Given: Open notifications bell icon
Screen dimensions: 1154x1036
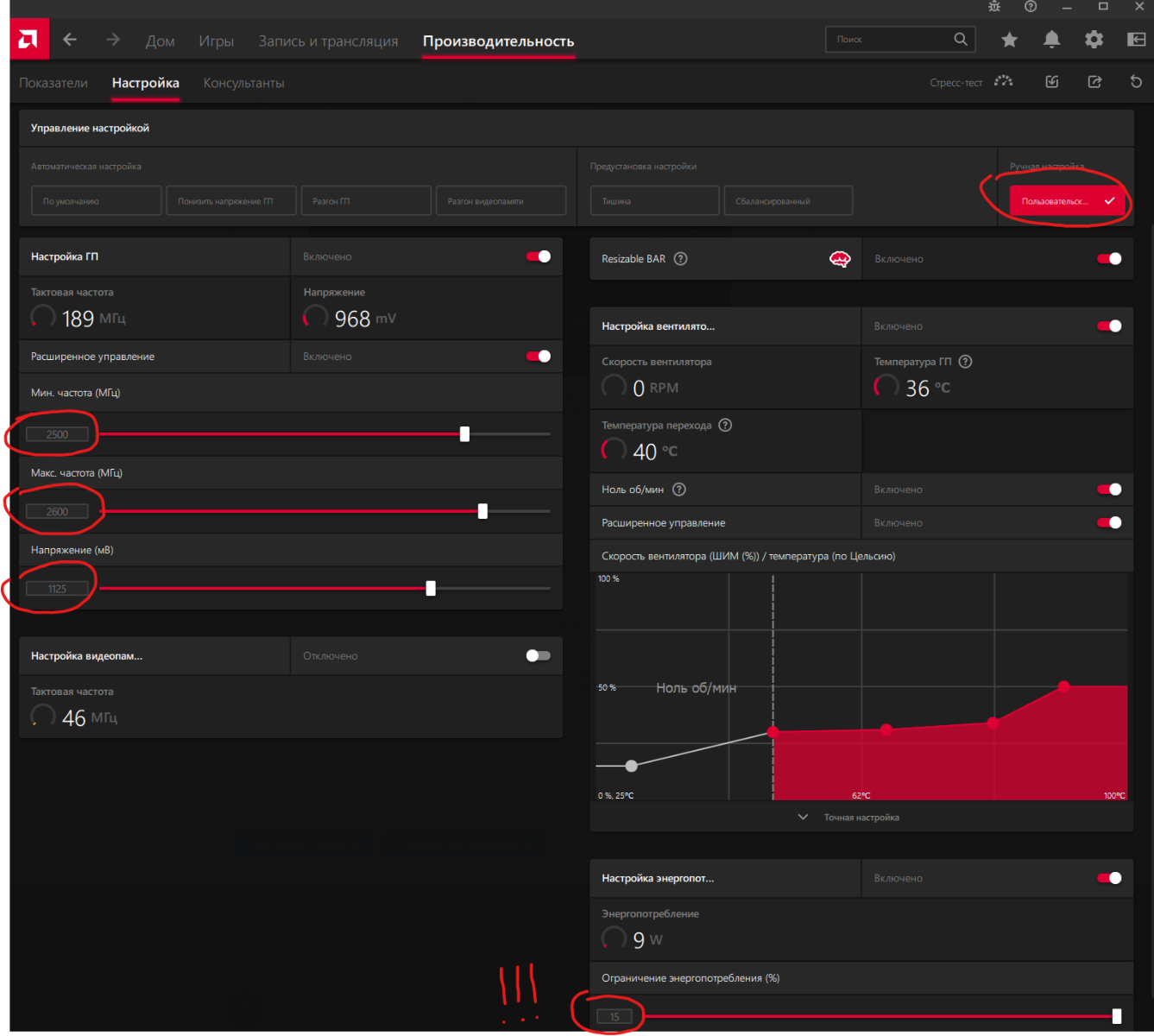Looking at the screenshot, I should coord(1051,40).
